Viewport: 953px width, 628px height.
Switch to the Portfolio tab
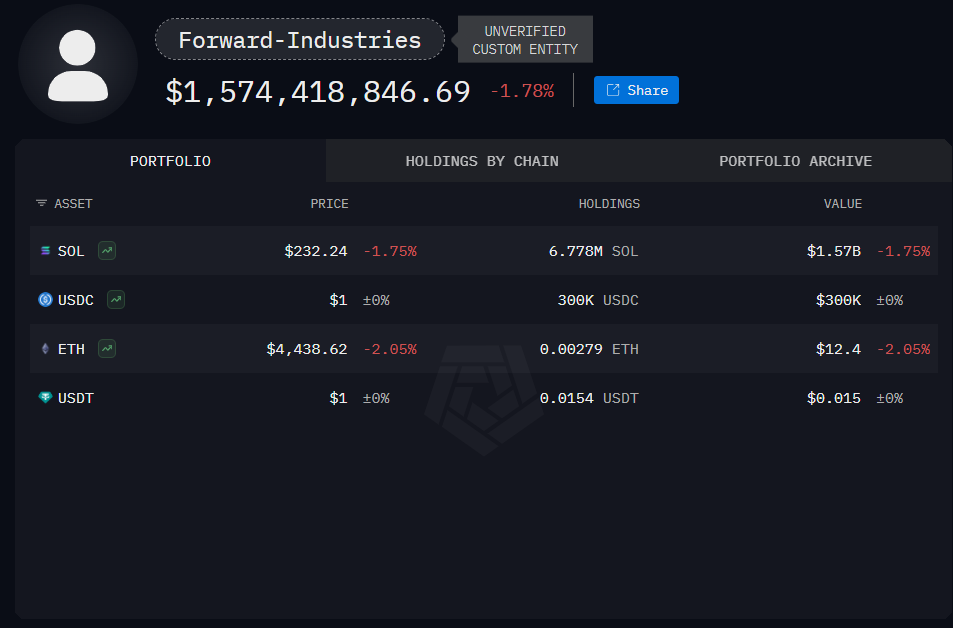point(170,161)
